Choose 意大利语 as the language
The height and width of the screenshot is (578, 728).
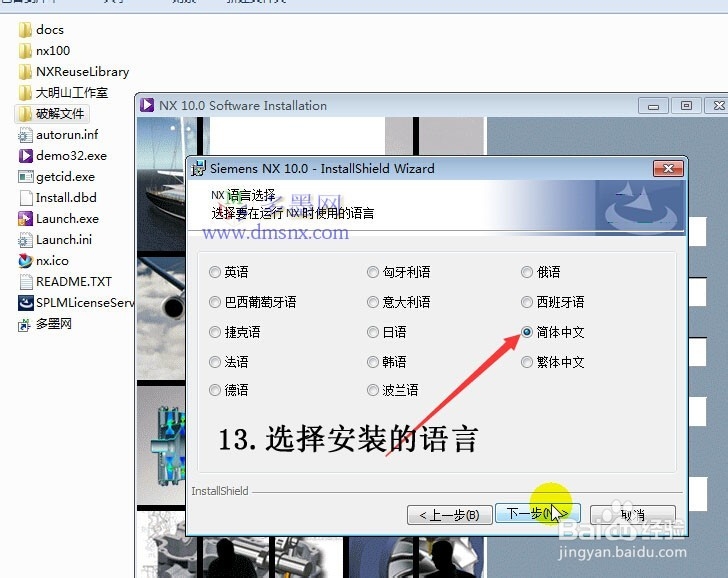coord(373,302)
